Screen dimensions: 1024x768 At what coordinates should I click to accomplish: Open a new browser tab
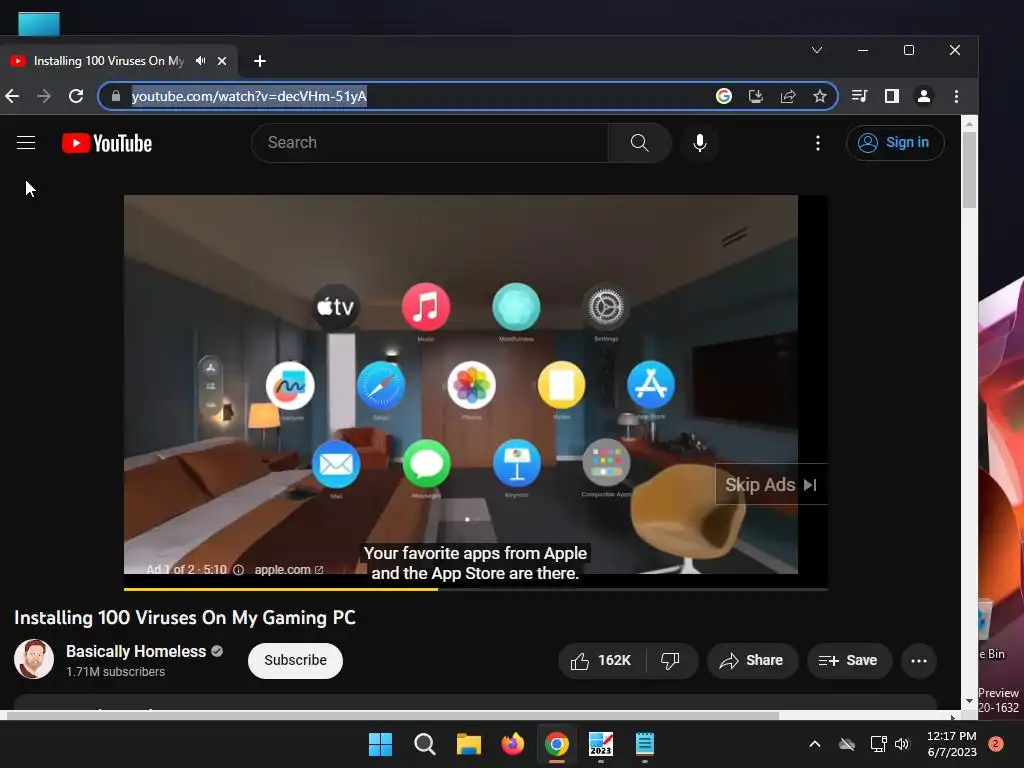(x=260, y=61)
